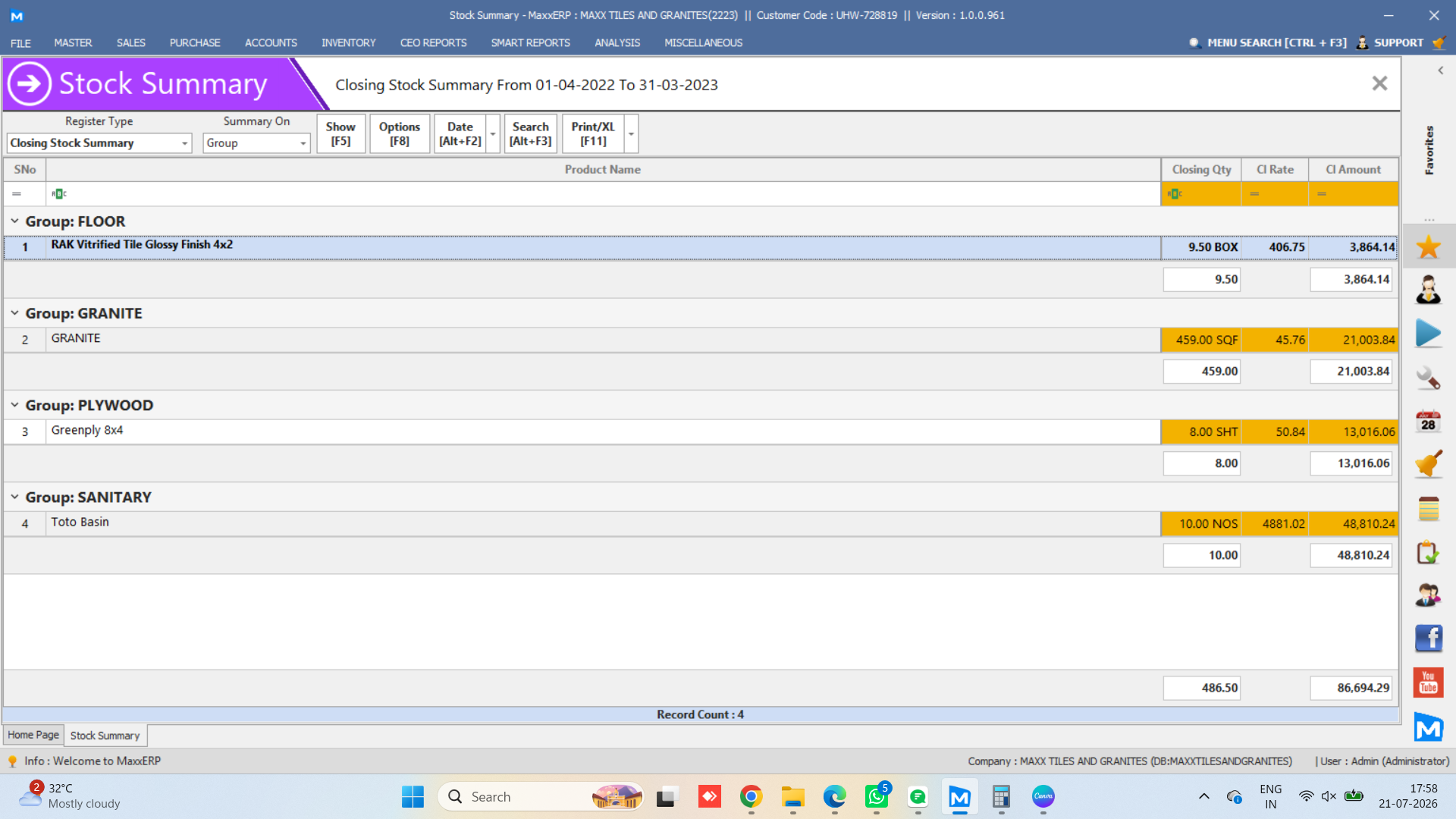
Task: Click the clipboard with checkmark sidebar icon
Action: click(1429, 552)
